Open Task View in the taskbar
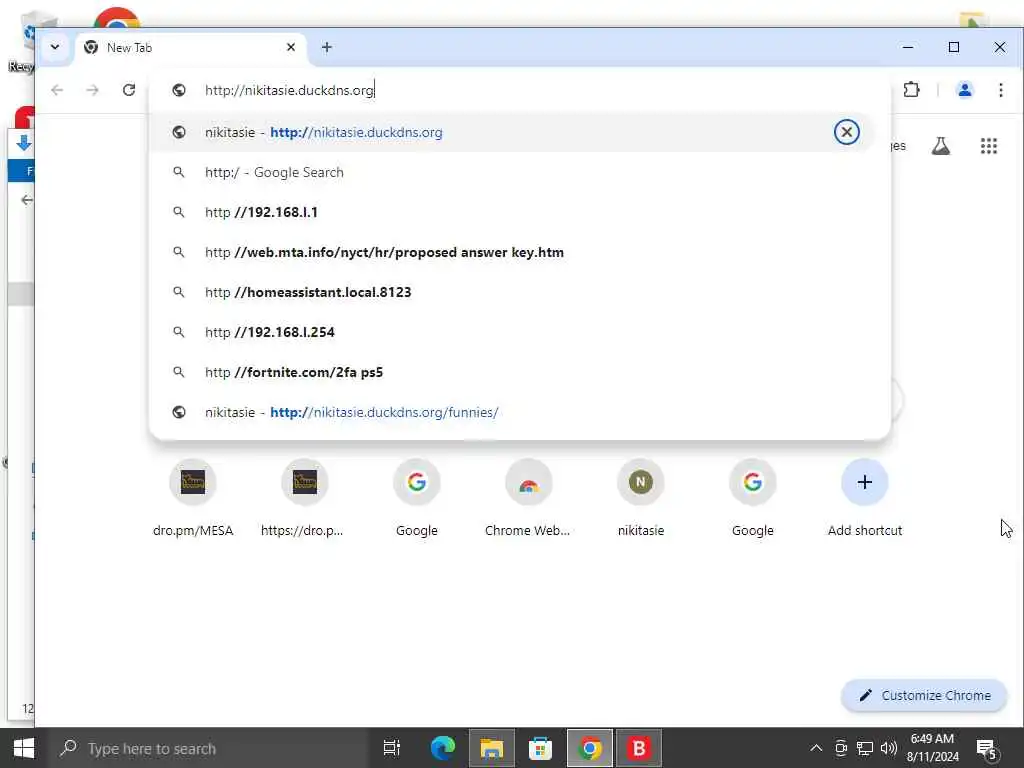 tap(391, 748)
